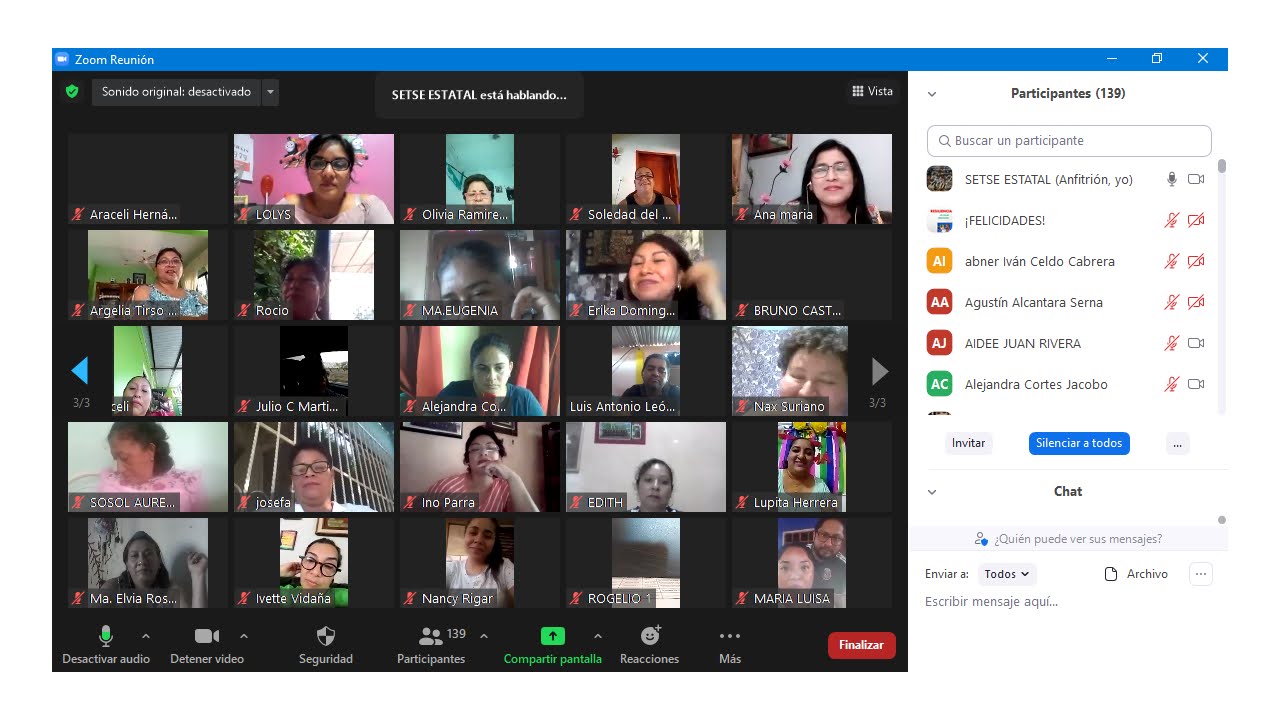The image size is (1280, 720).
Task: Expand the caret beside Participantes count
Action: point(484,636)
